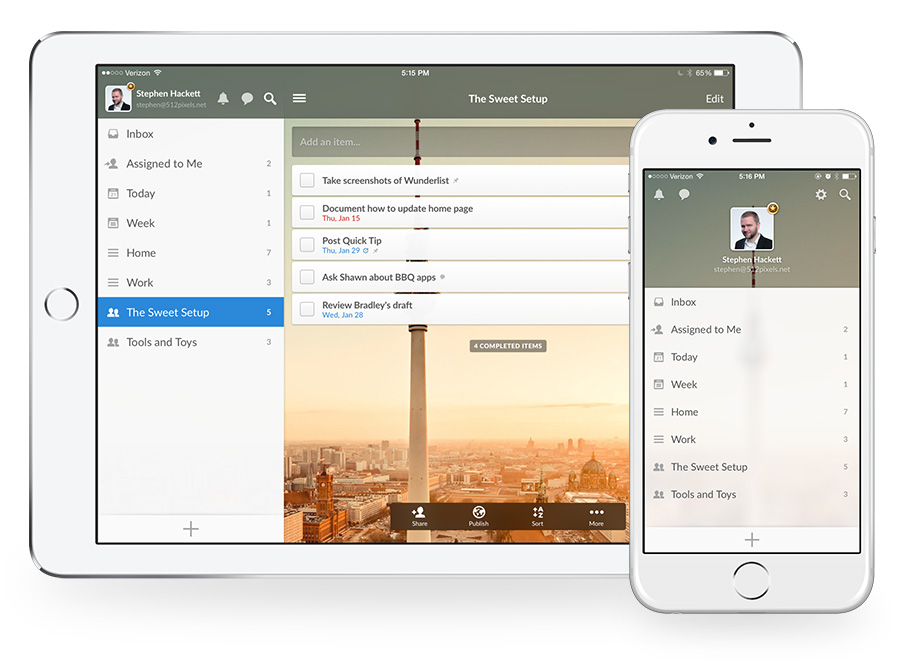Add a new list with iPad plus button
Viewport: 914px width, 669px height.
191,529
